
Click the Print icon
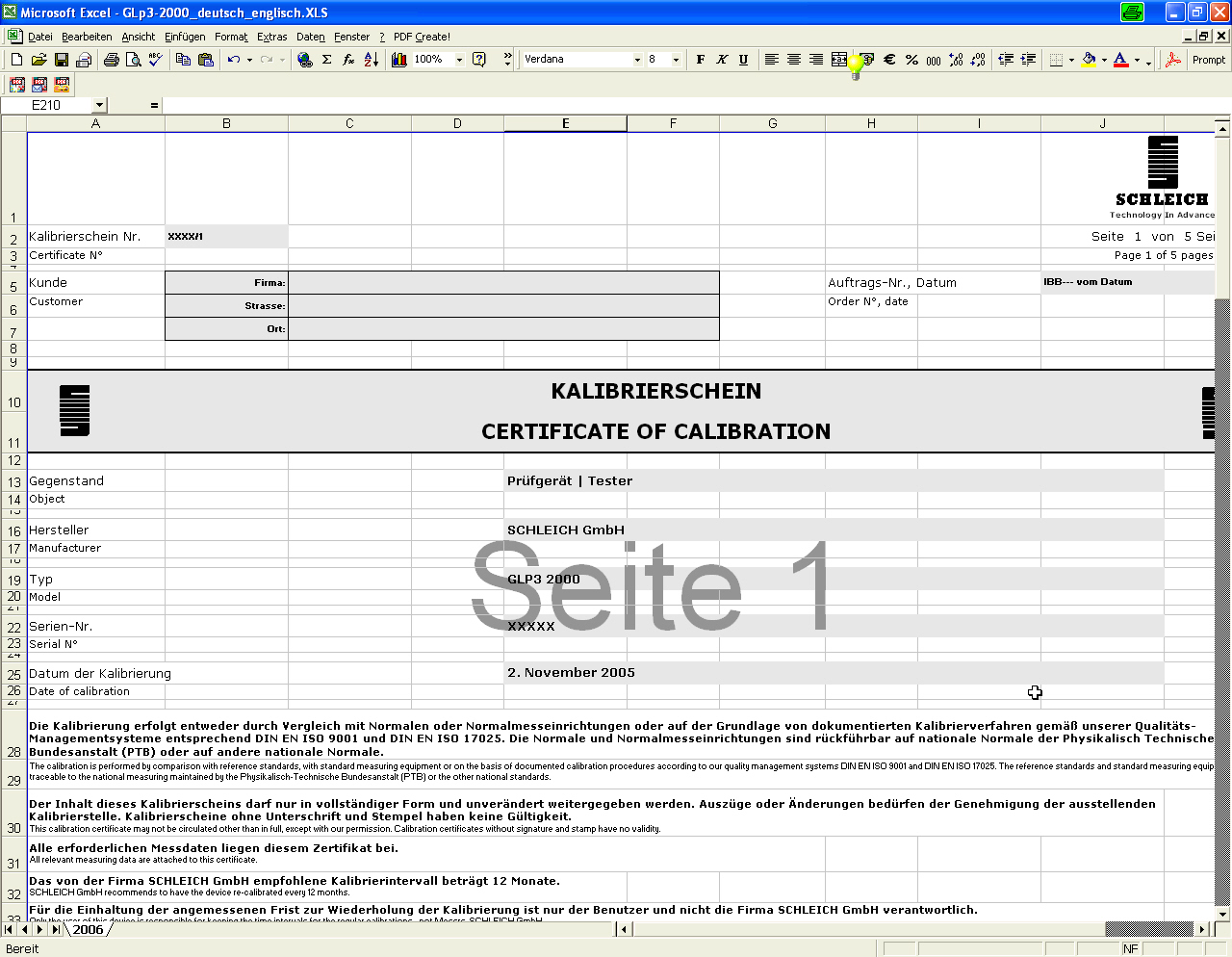pyautogui.click(x=111, y=60)
